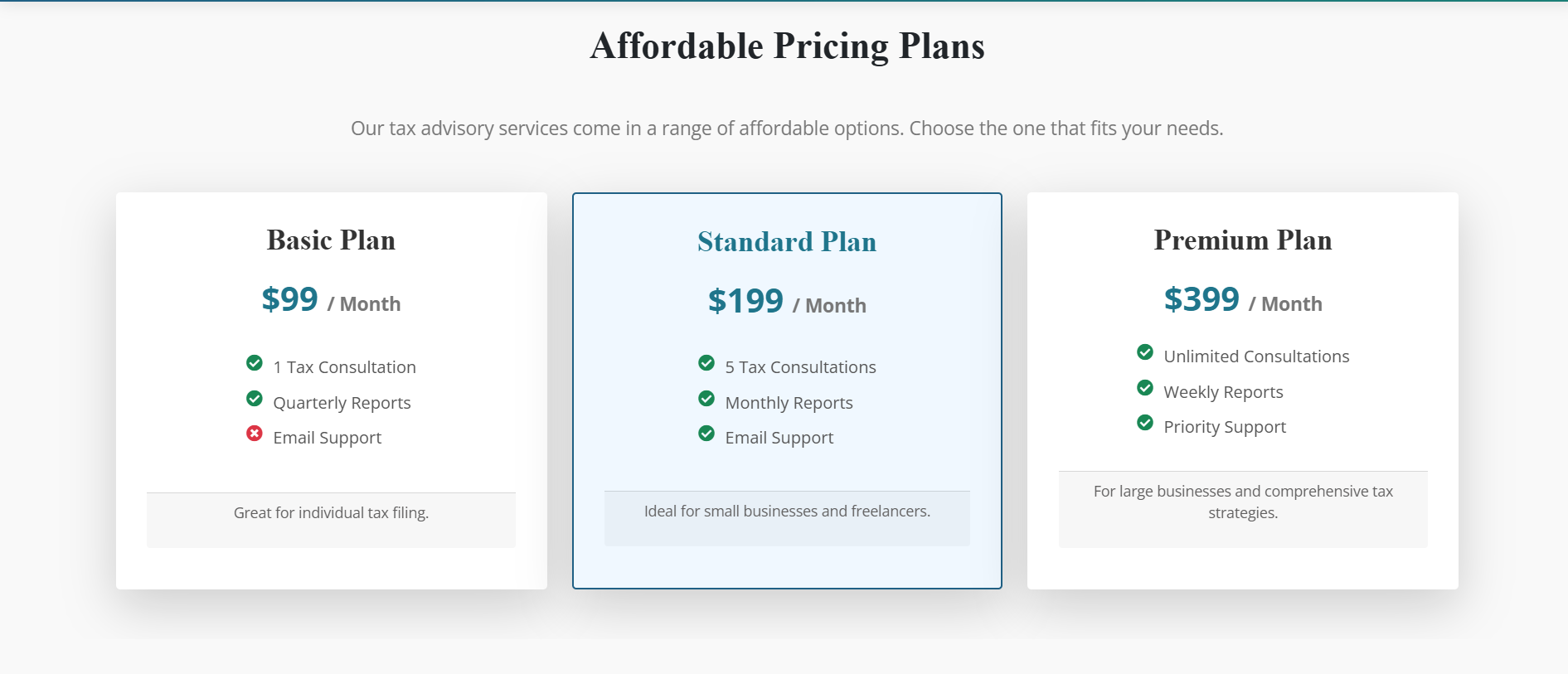1568x674 pixels.
Task: Click check icon beside Monthly Reports
Action: 706,399
